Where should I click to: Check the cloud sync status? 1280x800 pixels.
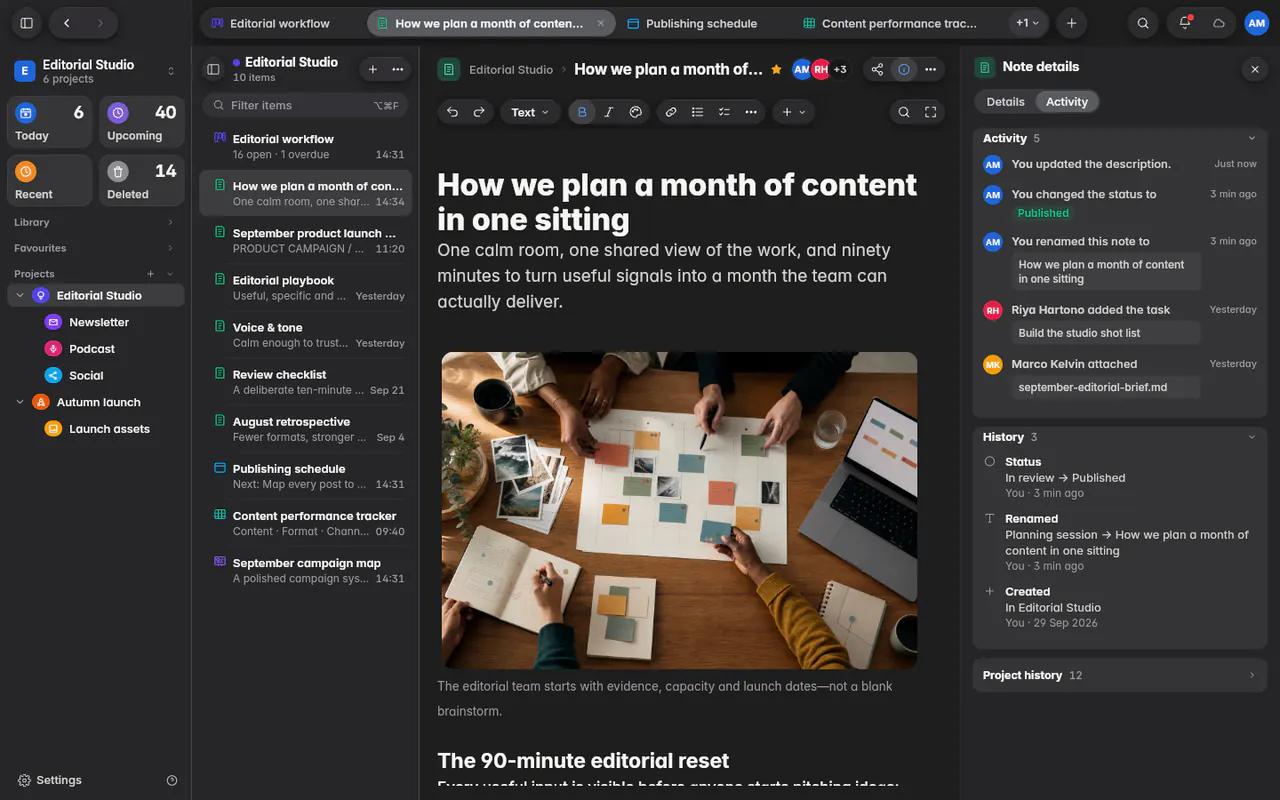click(1219, 23)
